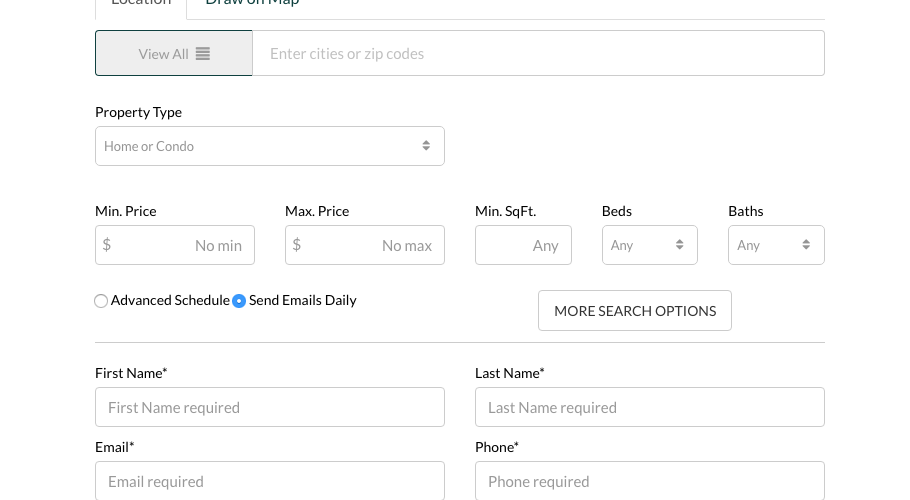Image resolution: width=910 pixels, height=500 pixels.
Task: Click the Email required field
Action: [269, 481]
